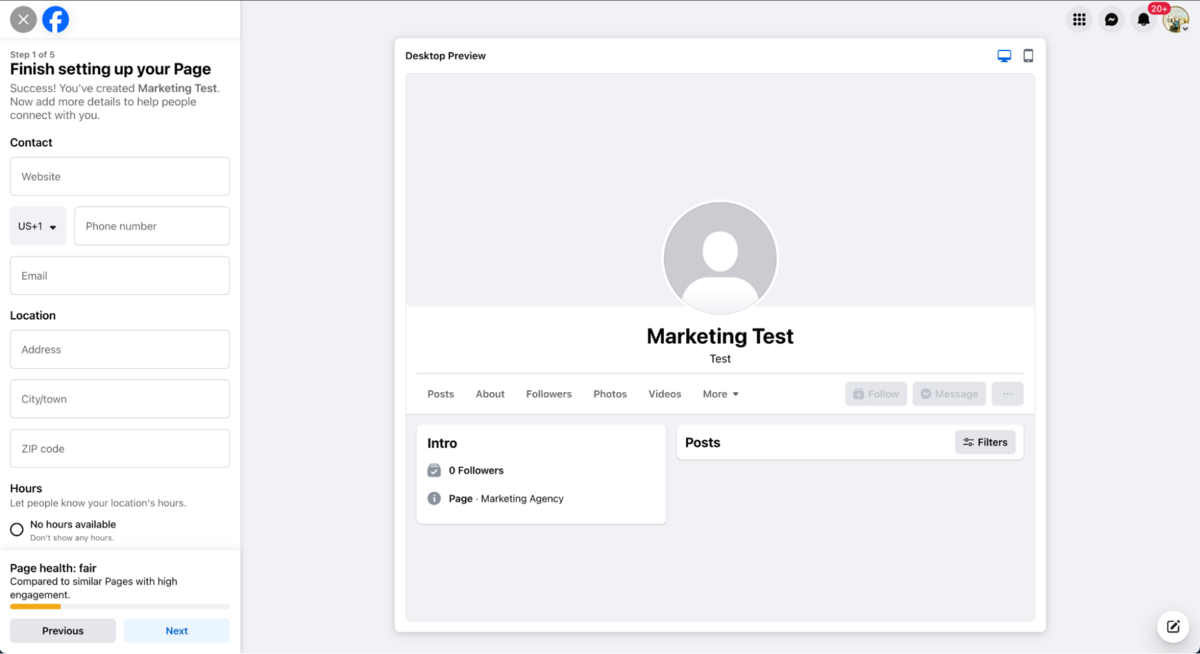1200x654 pixels.
Task: Open the Photos tab in preview
Action: [x=610, y=394]
